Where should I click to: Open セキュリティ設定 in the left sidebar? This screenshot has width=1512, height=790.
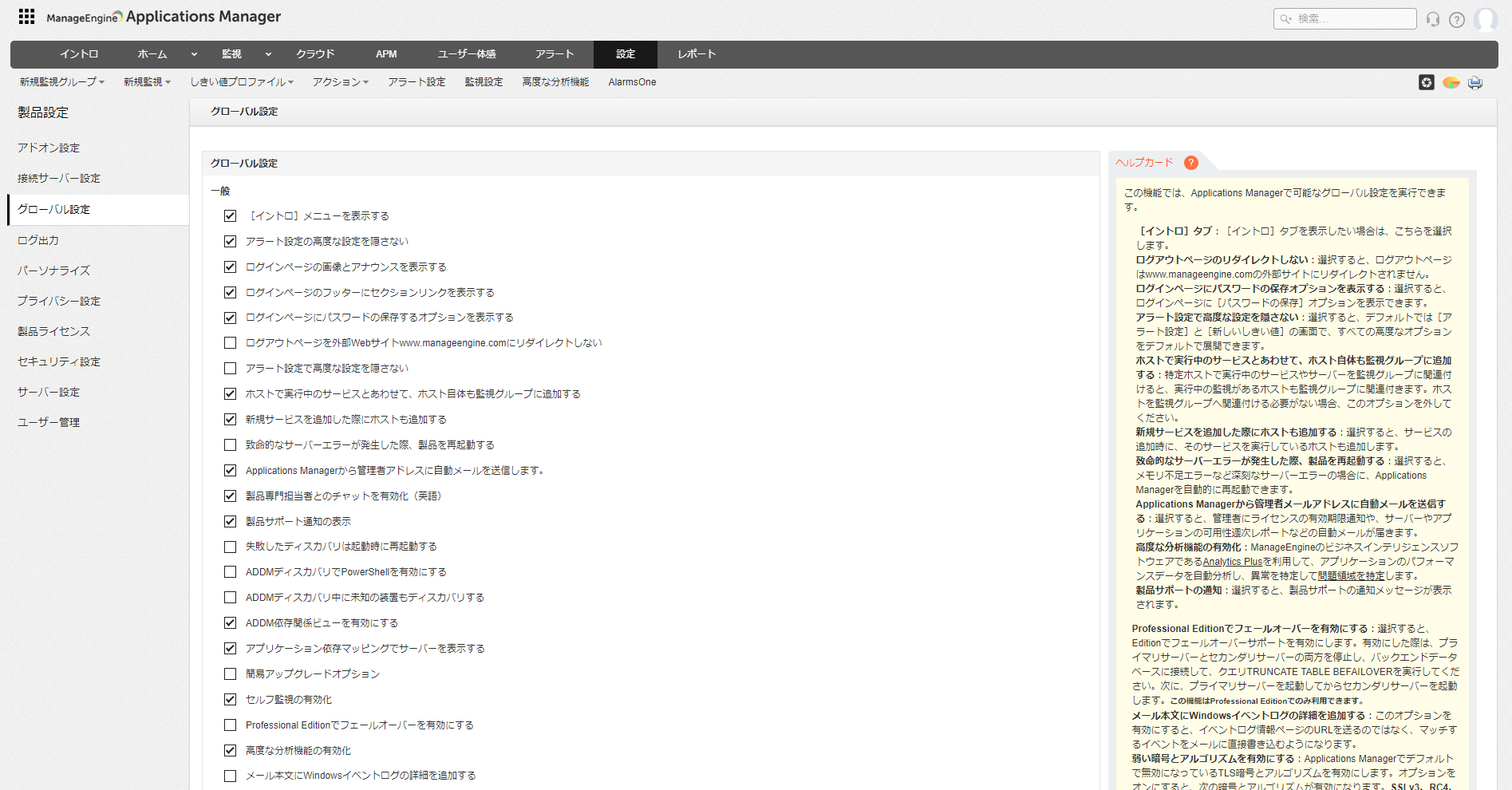(x=59, y=361)
